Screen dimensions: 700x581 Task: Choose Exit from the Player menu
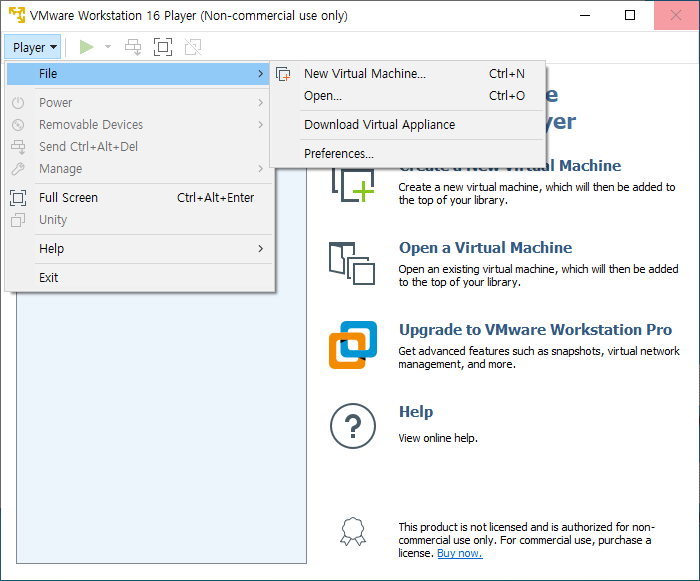point(138,278)
